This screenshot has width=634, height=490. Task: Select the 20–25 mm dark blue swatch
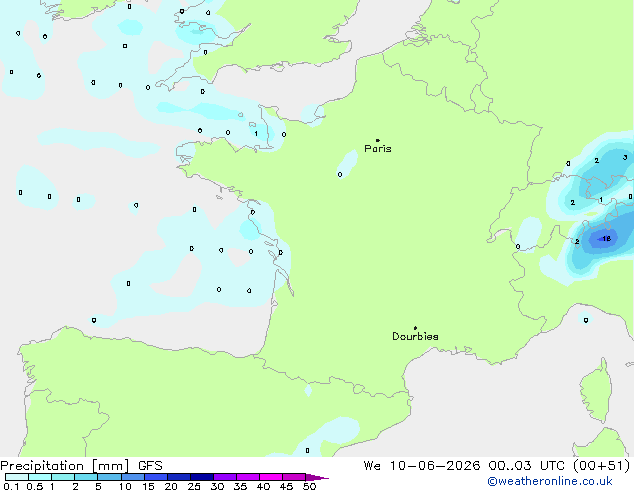179,477
